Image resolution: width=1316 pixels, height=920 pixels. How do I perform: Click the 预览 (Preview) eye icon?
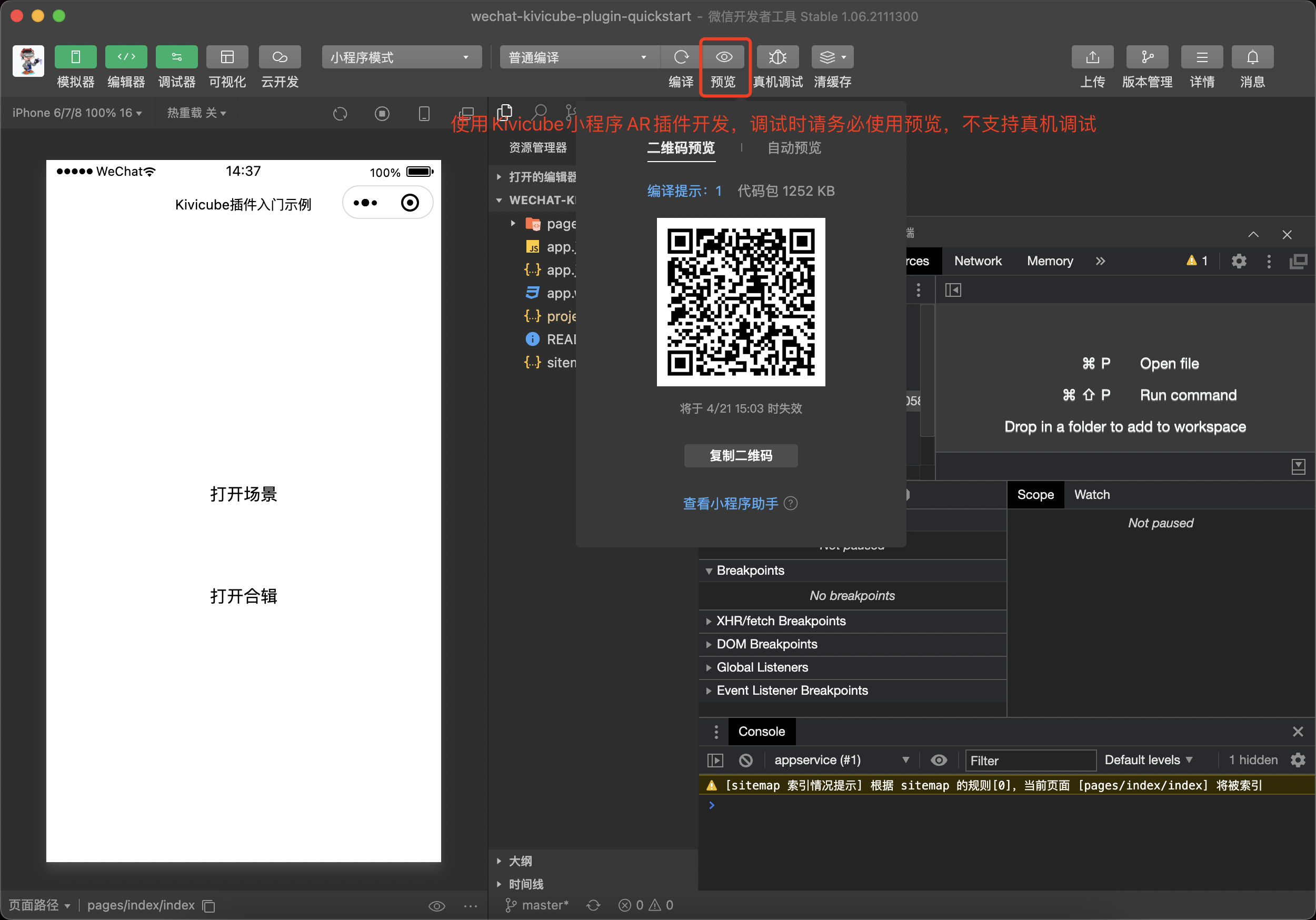click(724, 57)
